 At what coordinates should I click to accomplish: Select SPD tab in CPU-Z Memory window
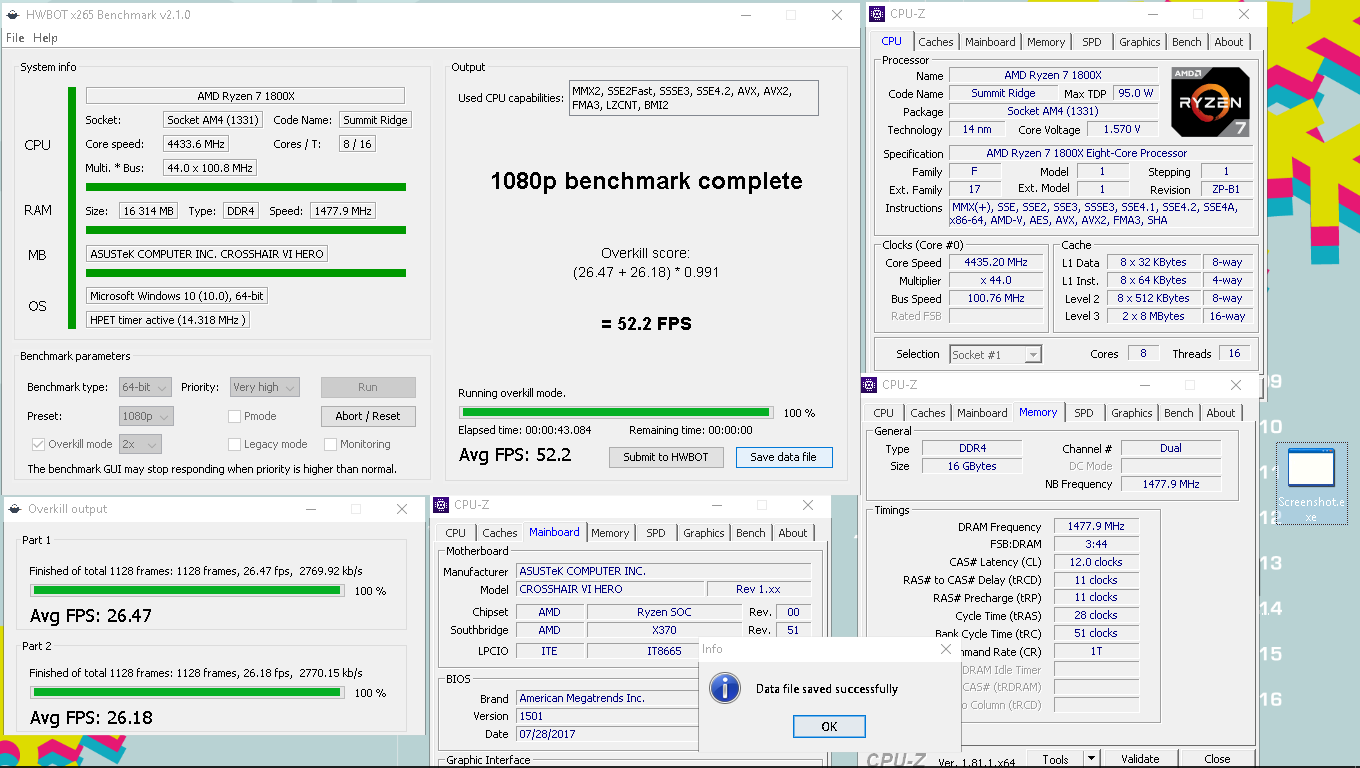click(x=1084, y=413)
